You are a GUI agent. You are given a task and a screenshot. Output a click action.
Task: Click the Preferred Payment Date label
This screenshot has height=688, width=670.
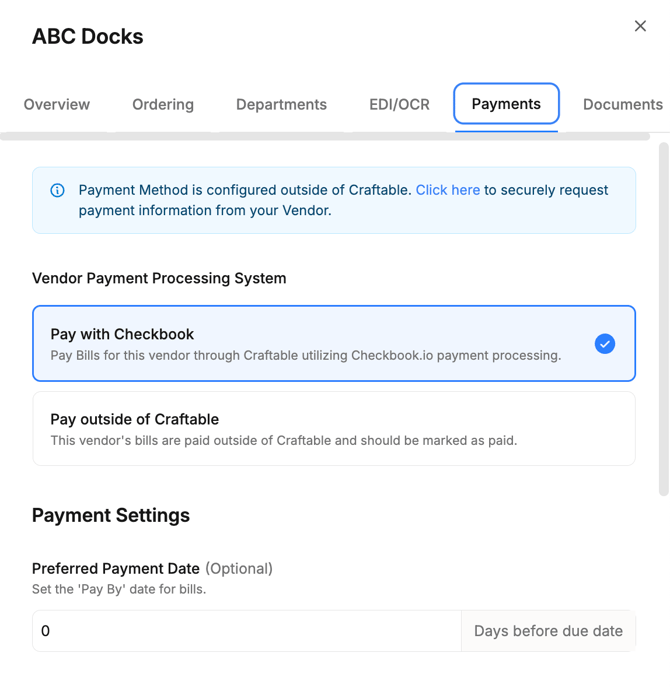pos(116,569)
